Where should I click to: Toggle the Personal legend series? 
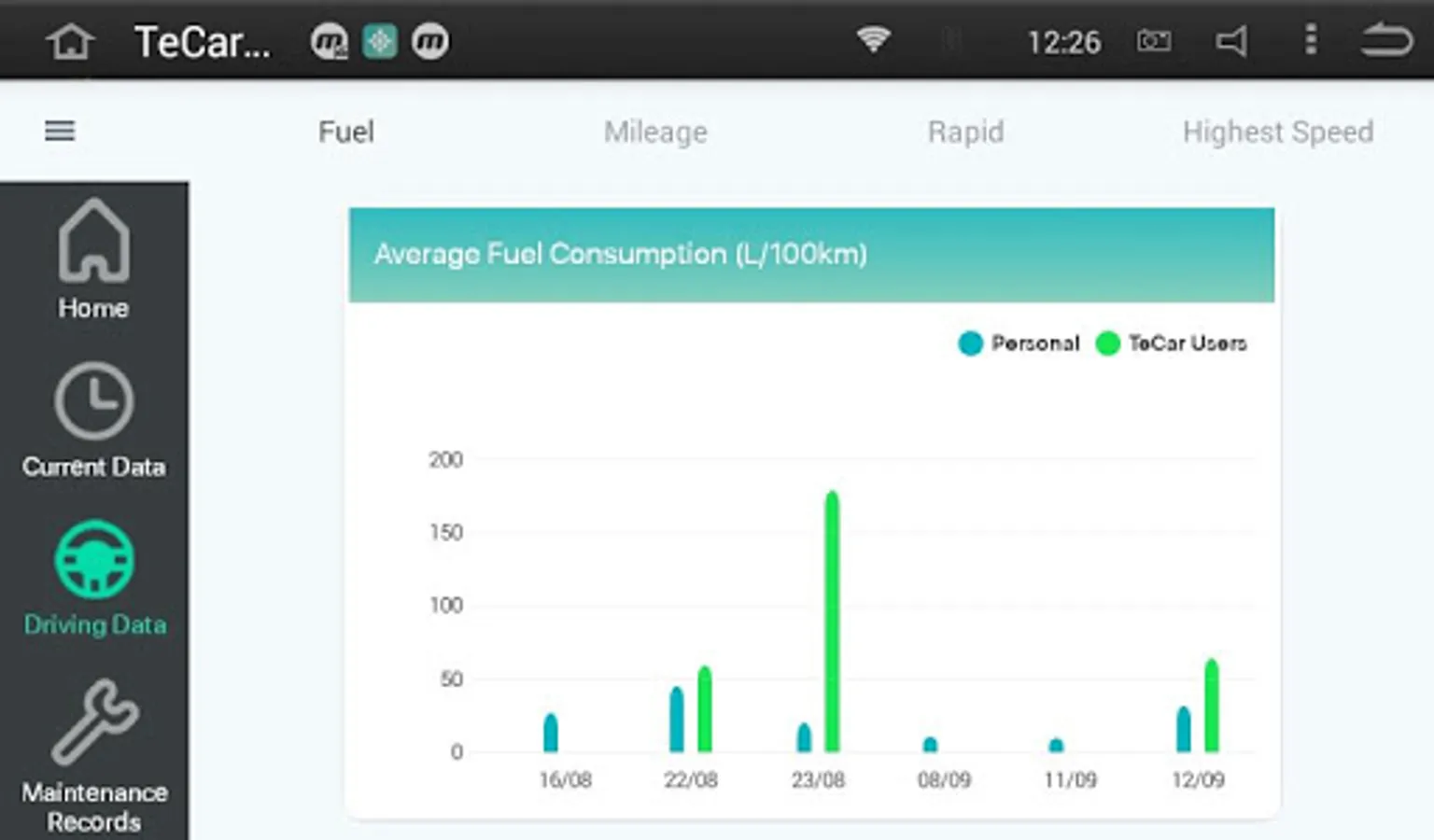1019,343
